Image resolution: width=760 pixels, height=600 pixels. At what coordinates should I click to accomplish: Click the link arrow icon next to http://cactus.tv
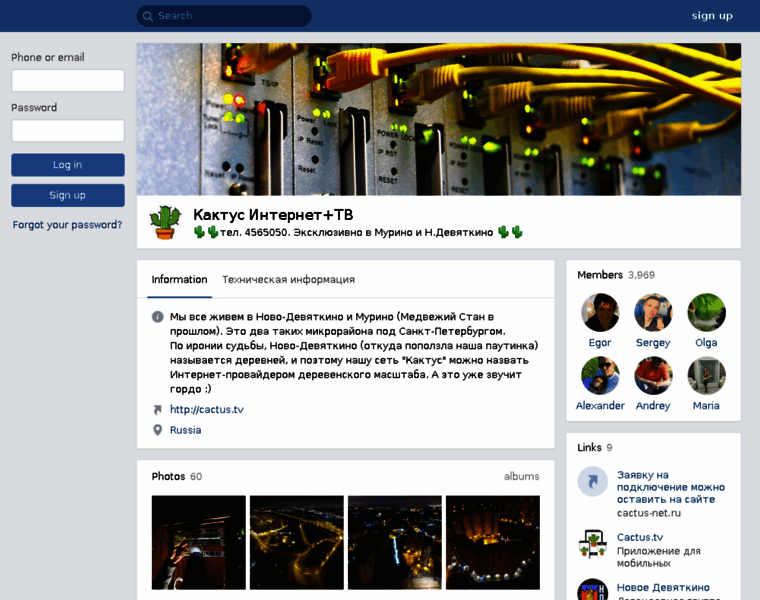click(x=158, y=410)
